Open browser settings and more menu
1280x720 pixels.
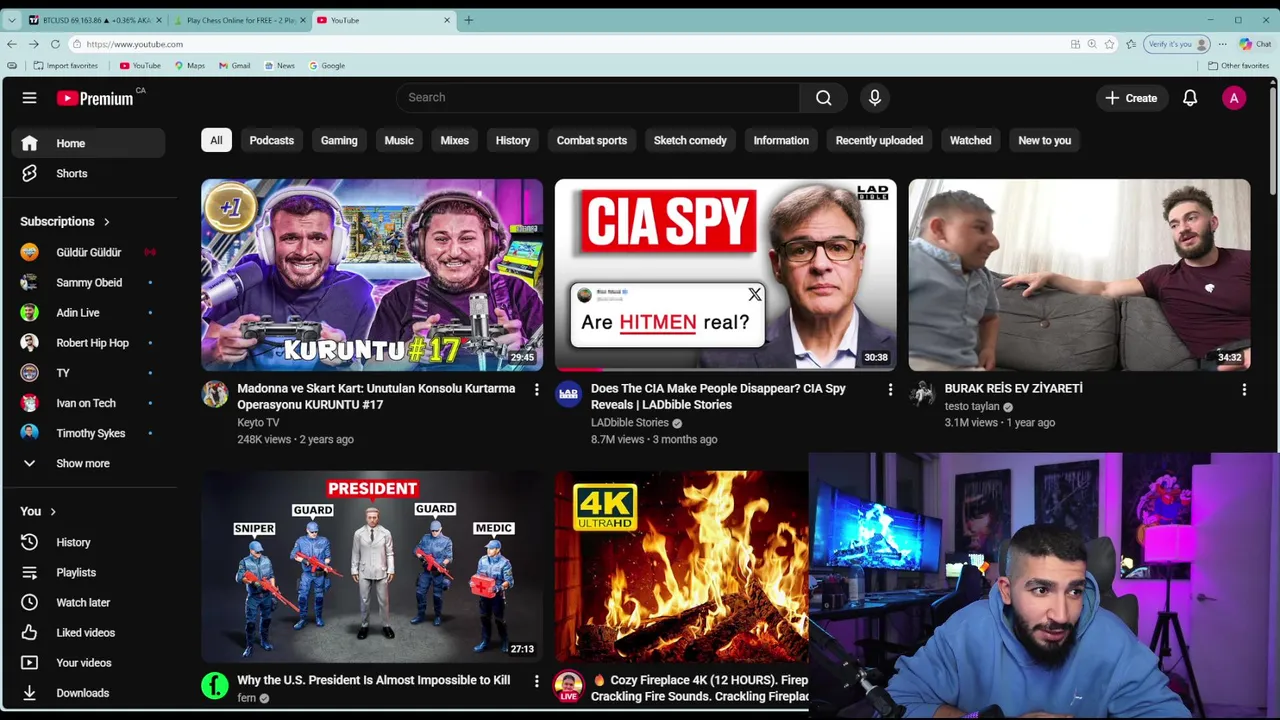[x=1222, y=44]
